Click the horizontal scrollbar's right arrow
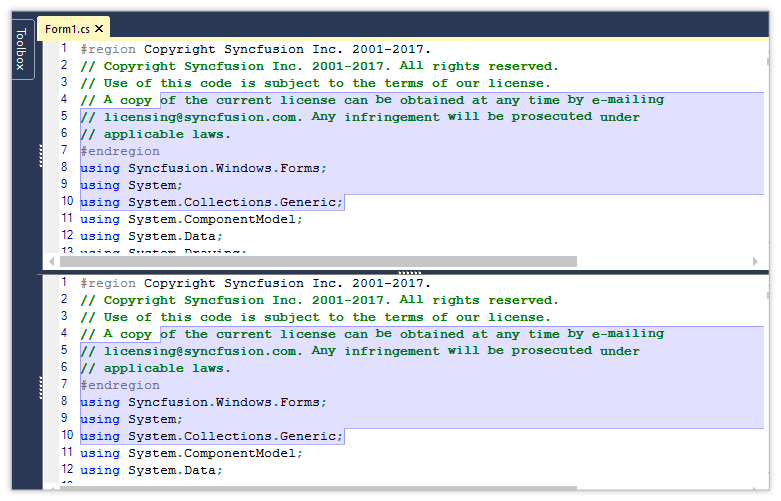This screenshot has width=781, height=501. coord(755,261)
